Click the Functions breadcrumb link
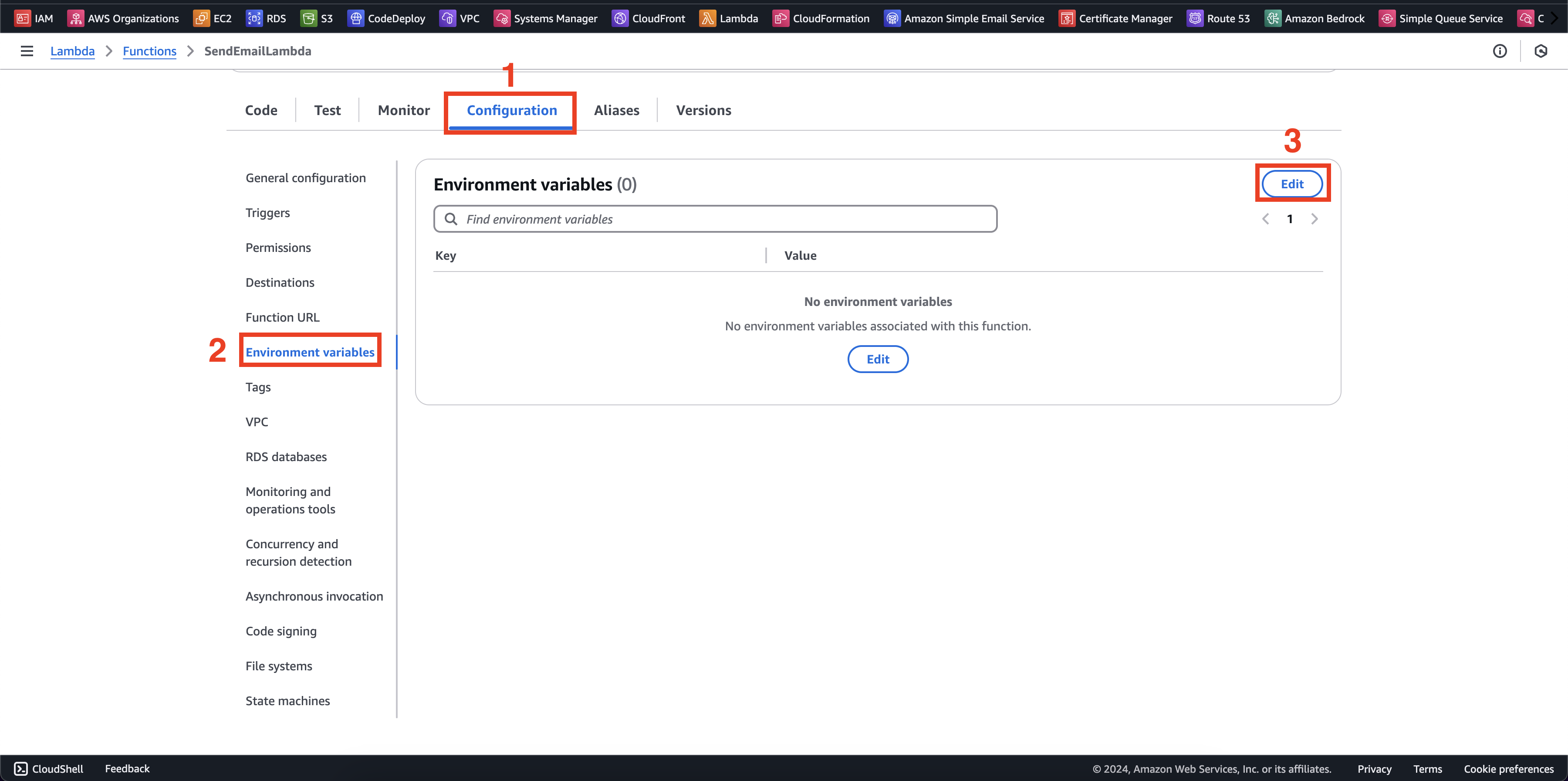Viewport: 1568px width, 781px height. coord(147,51)
